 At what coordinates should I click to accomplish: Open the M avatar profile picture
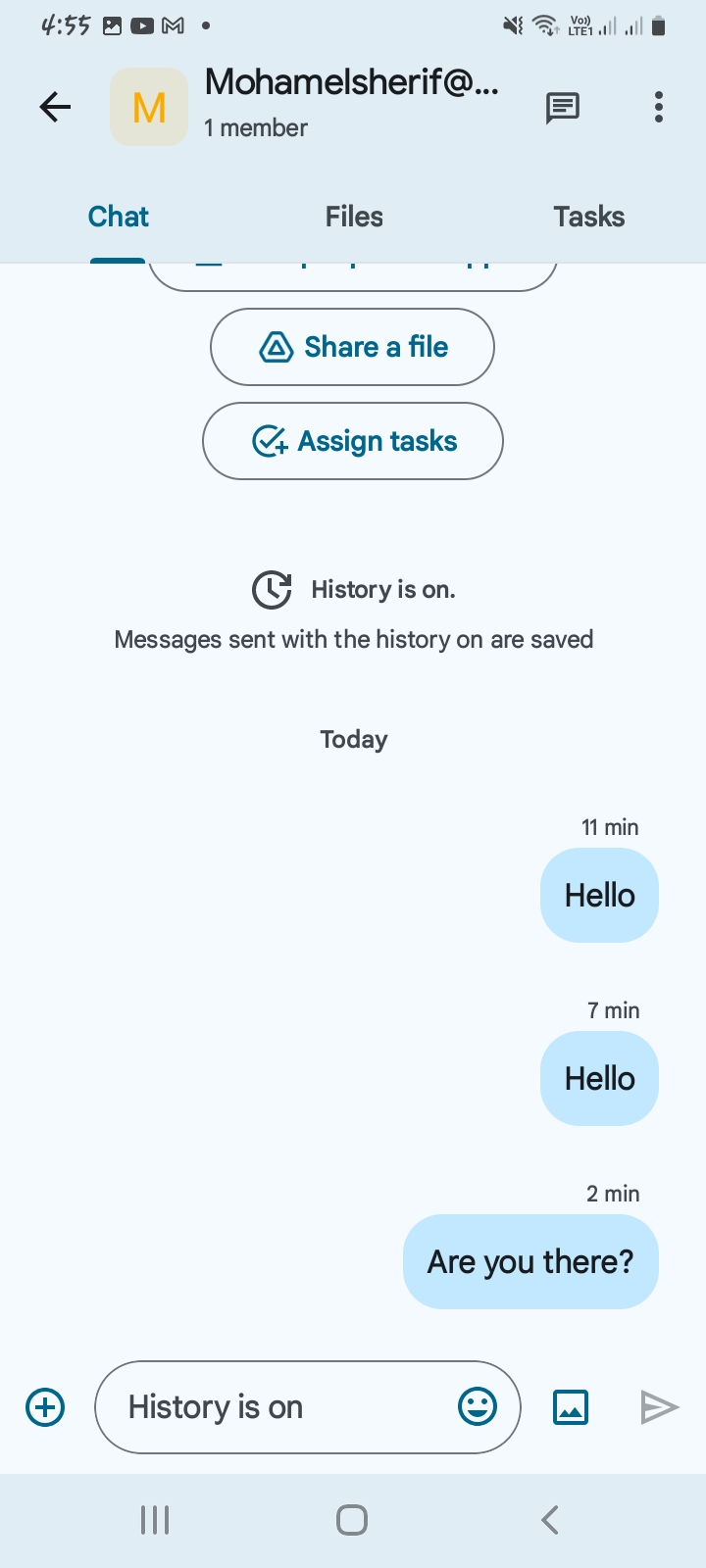pyautogui.click(x=149, y=107)
